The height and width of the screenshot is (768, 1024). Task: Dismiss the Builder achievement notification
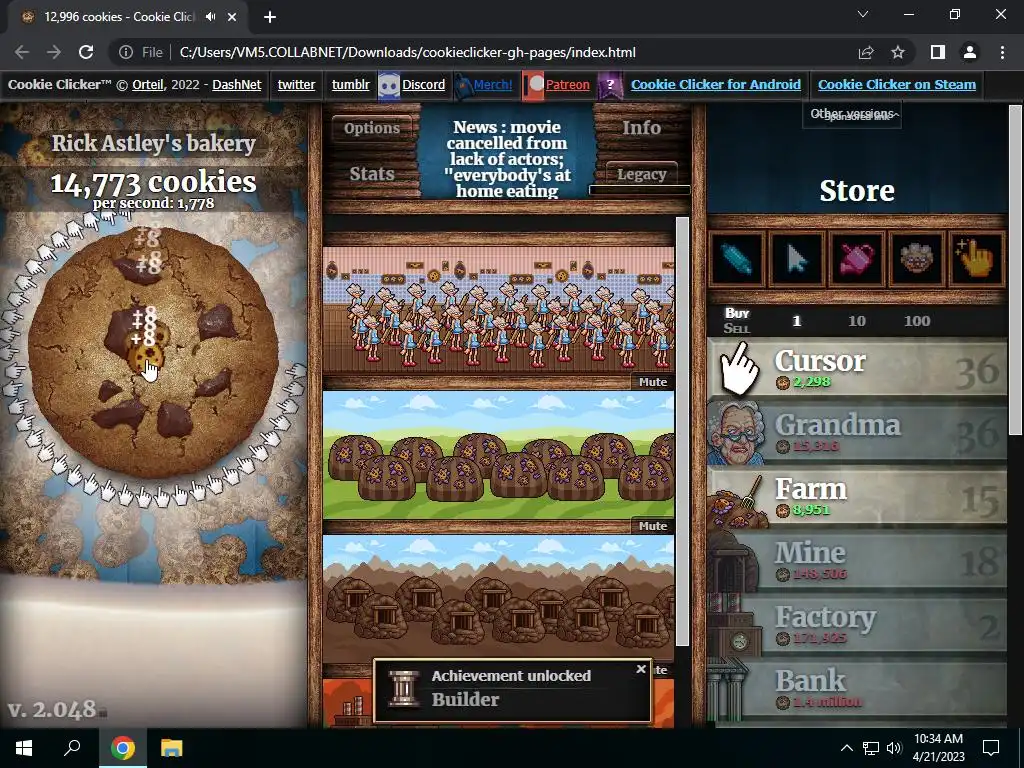(641, 669)
